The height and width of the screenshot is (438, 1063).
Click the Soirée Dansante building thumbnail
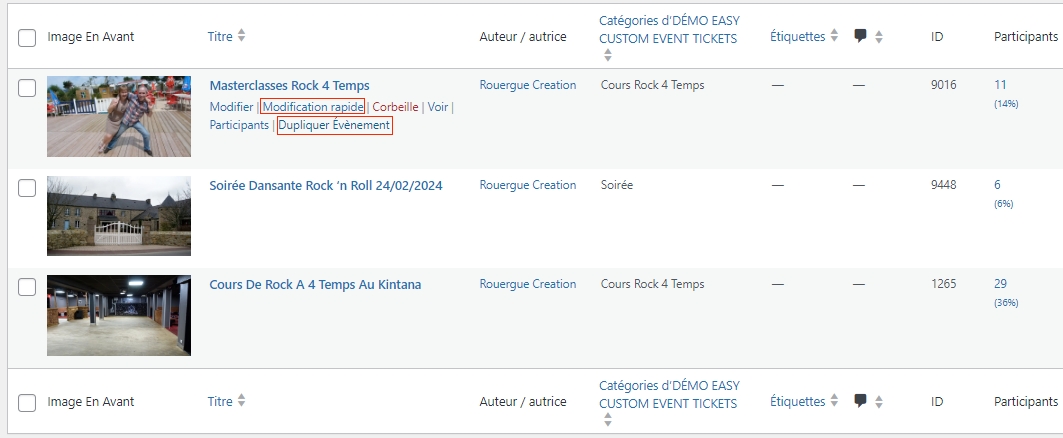pyautogui.click(x=119, y=216)
